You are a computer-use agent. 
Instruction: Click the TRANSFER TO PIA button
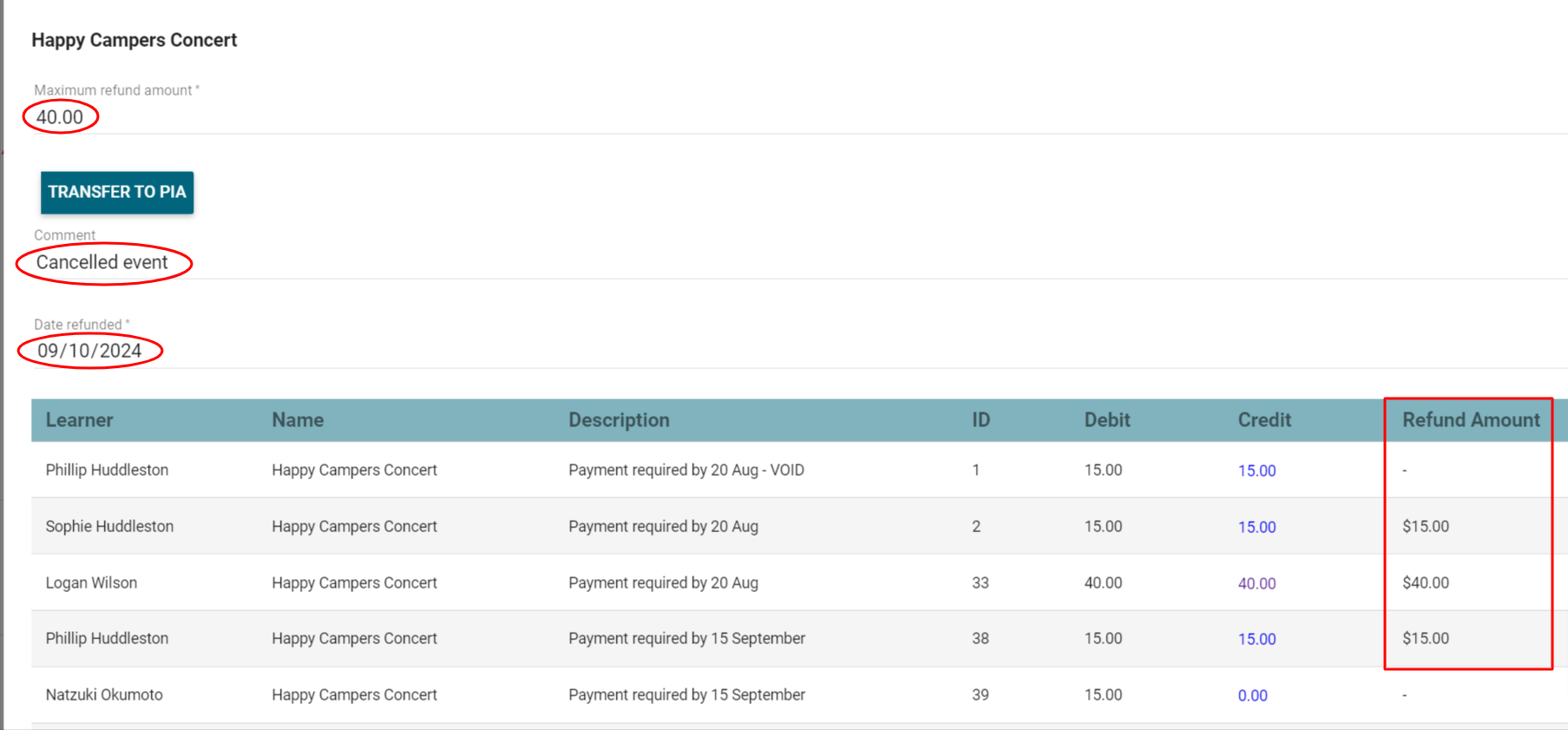click(116, 192)
